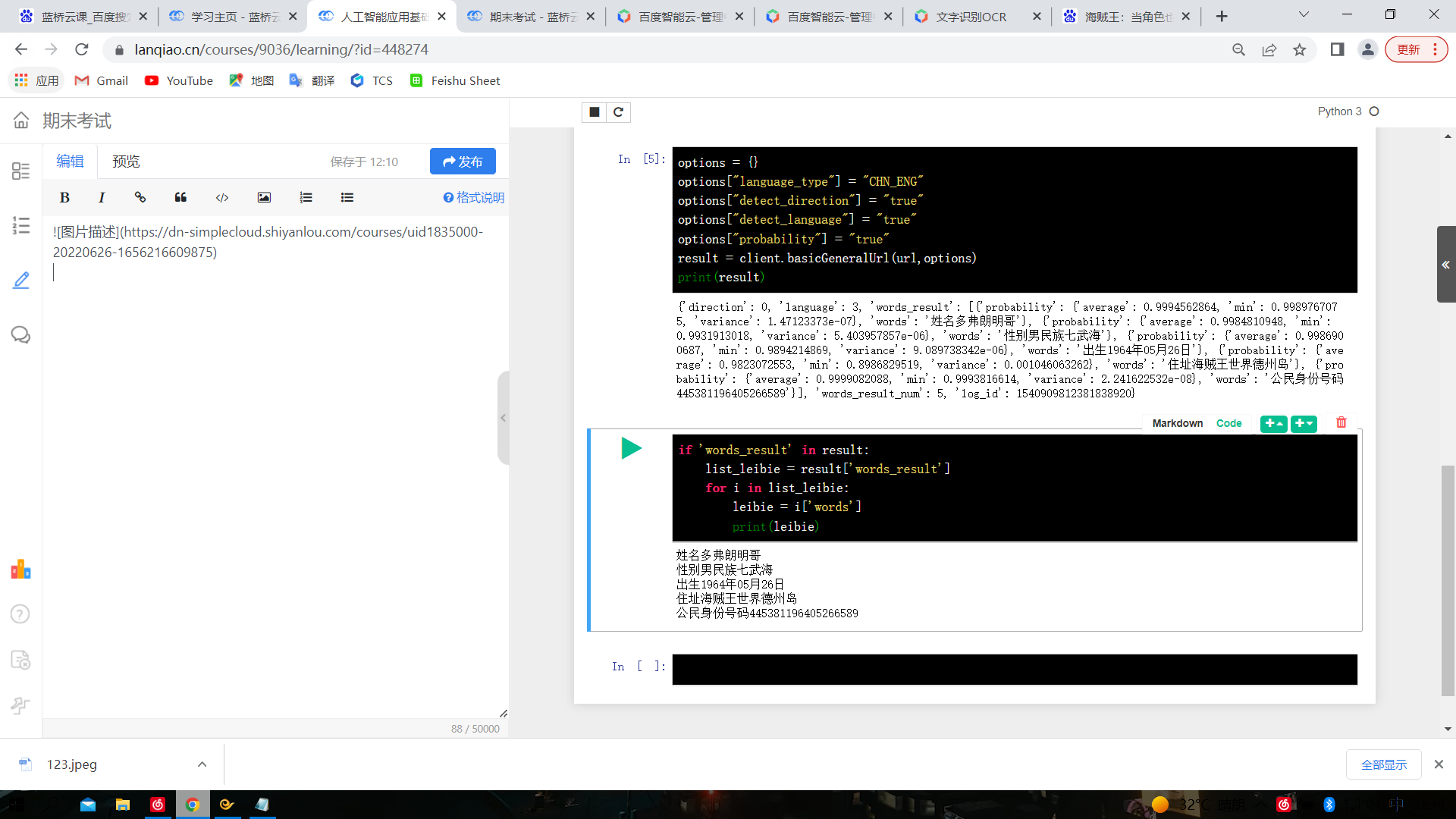The image size is (1456, 819).
Task: Insert an image with the picture icon
Action: (x=264, y=198)
